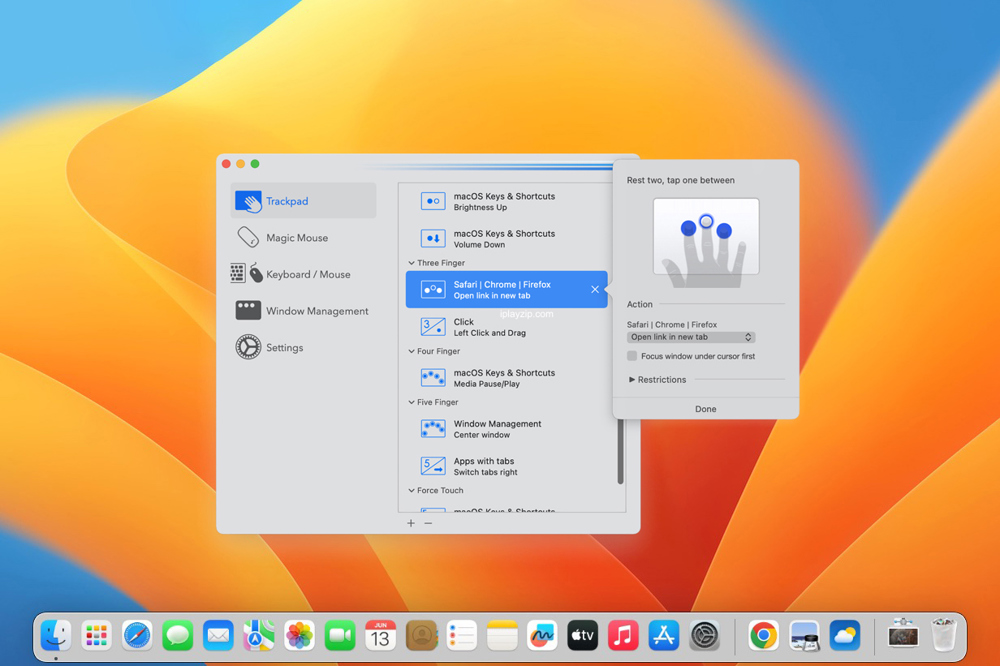Image resolution: width=1000 pixels, height=666 pixels.
Task: Click the gesture list scrollbar
Action: coord(620,452)
